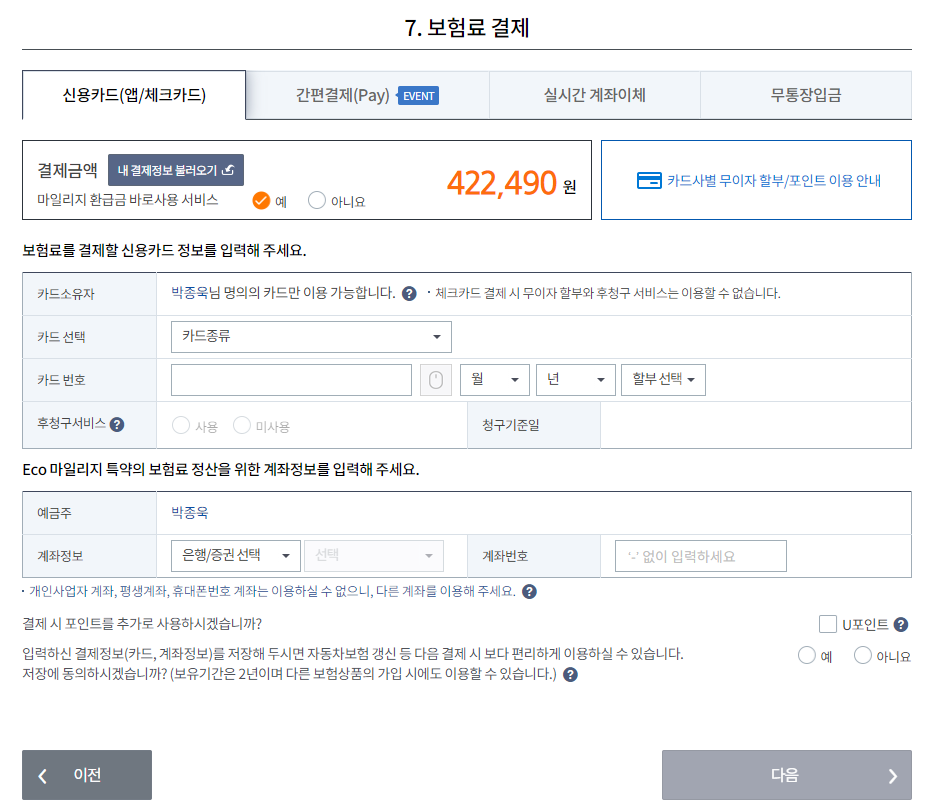
Task: Select 예 to save payment info
Action: point(806,655)
